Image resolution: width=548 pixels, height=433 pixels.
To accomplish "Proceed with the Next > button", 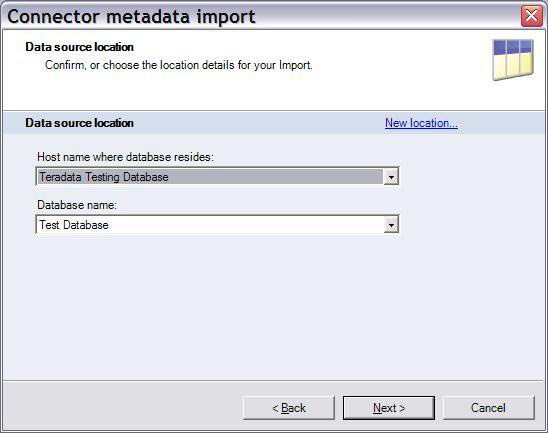I will 389,408.
